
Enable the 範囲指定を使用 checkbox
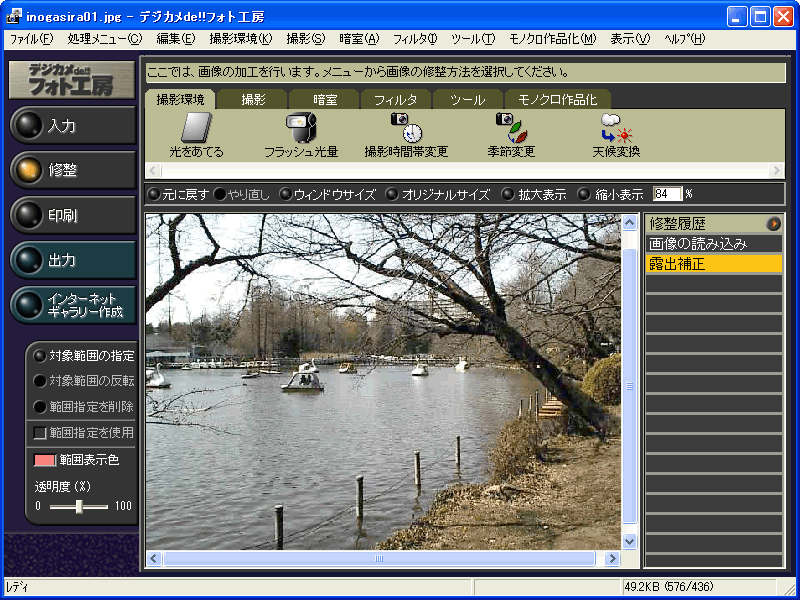[40, 433]
